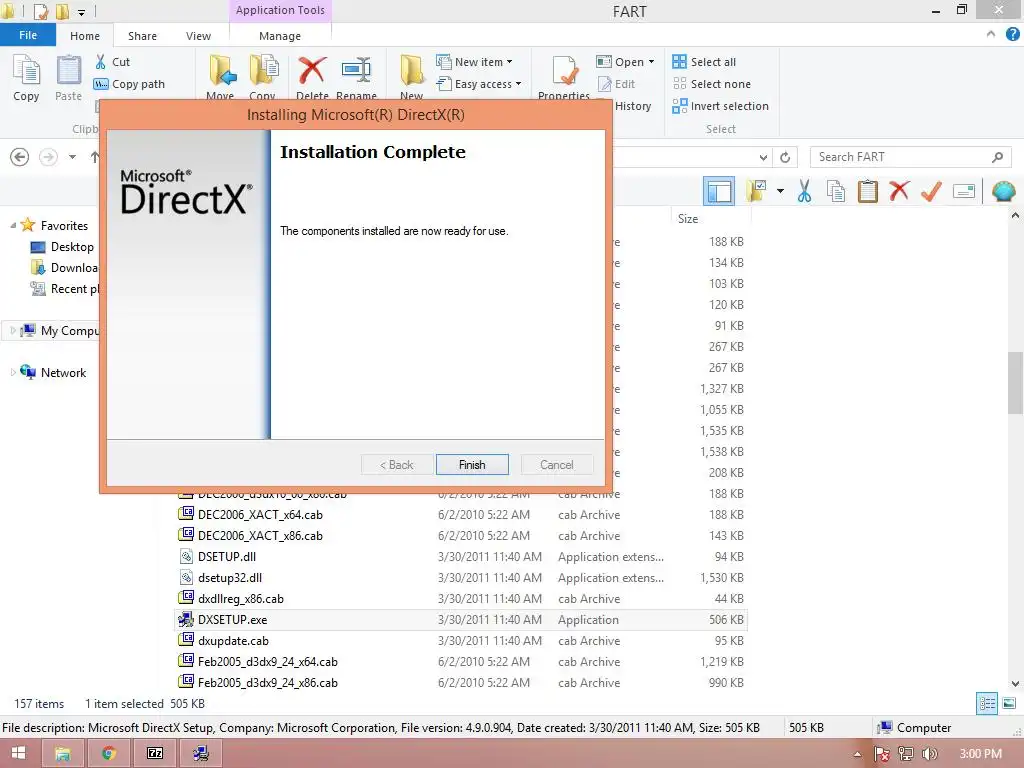This screenshot has width=1024, height=768.
Task: Click the Refresh icon beside the address bar
Action: (x=785, y=157)
